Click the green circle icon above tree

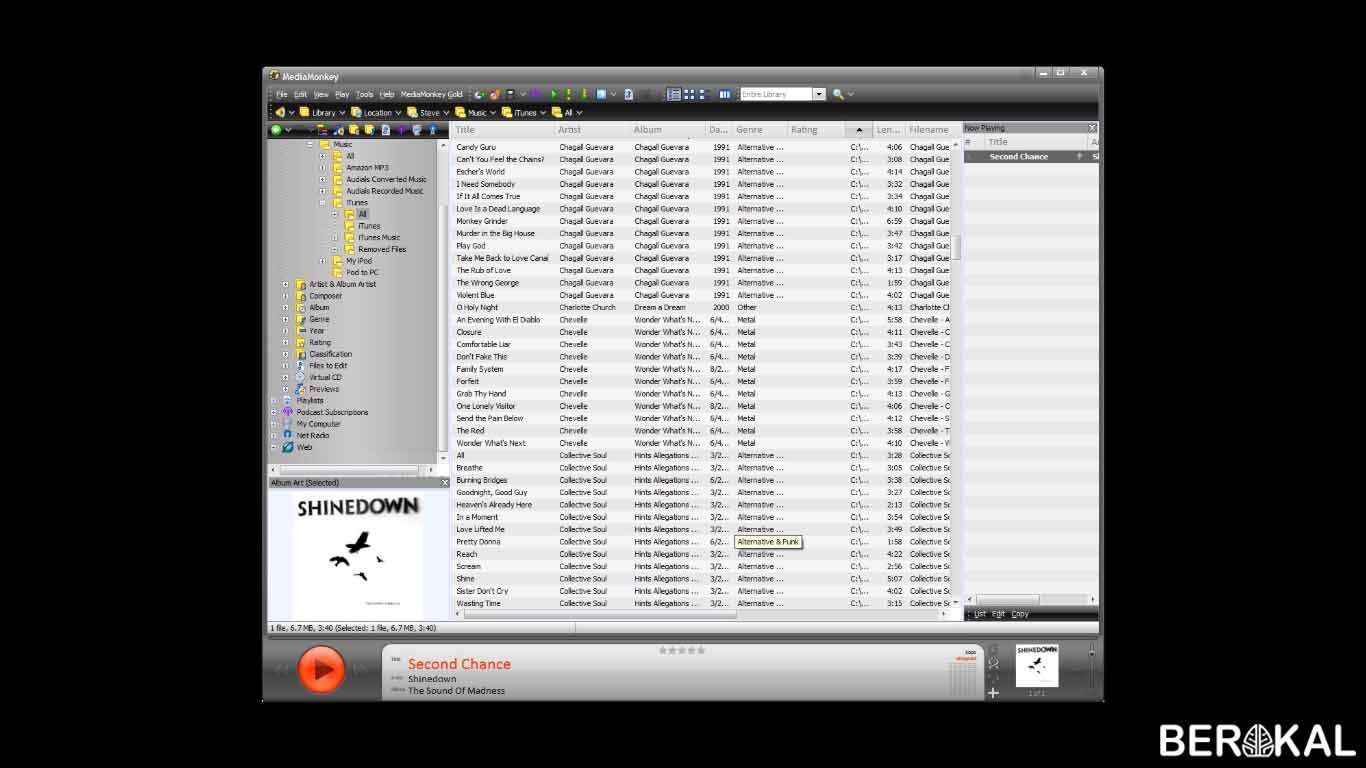tap(276, 130)
